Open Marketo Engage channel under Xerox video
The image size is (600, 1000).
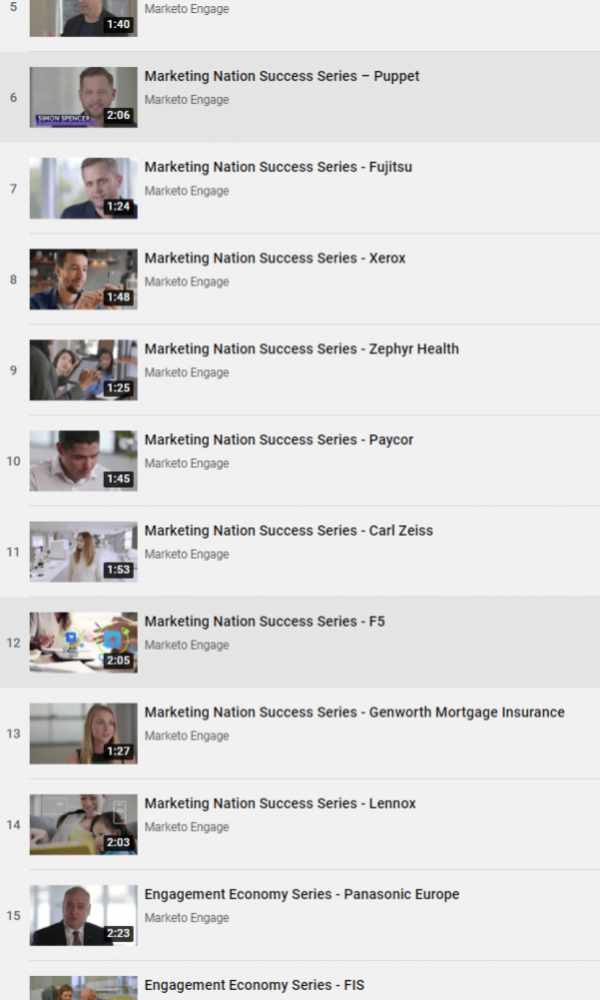point(187,281)
